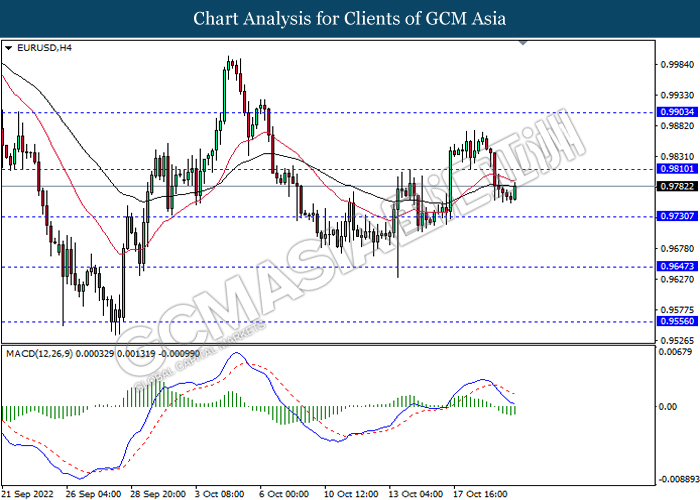Click the 0.95265 price axis value
The width and height of the screenshot is (700, 500).
point(677,341)
